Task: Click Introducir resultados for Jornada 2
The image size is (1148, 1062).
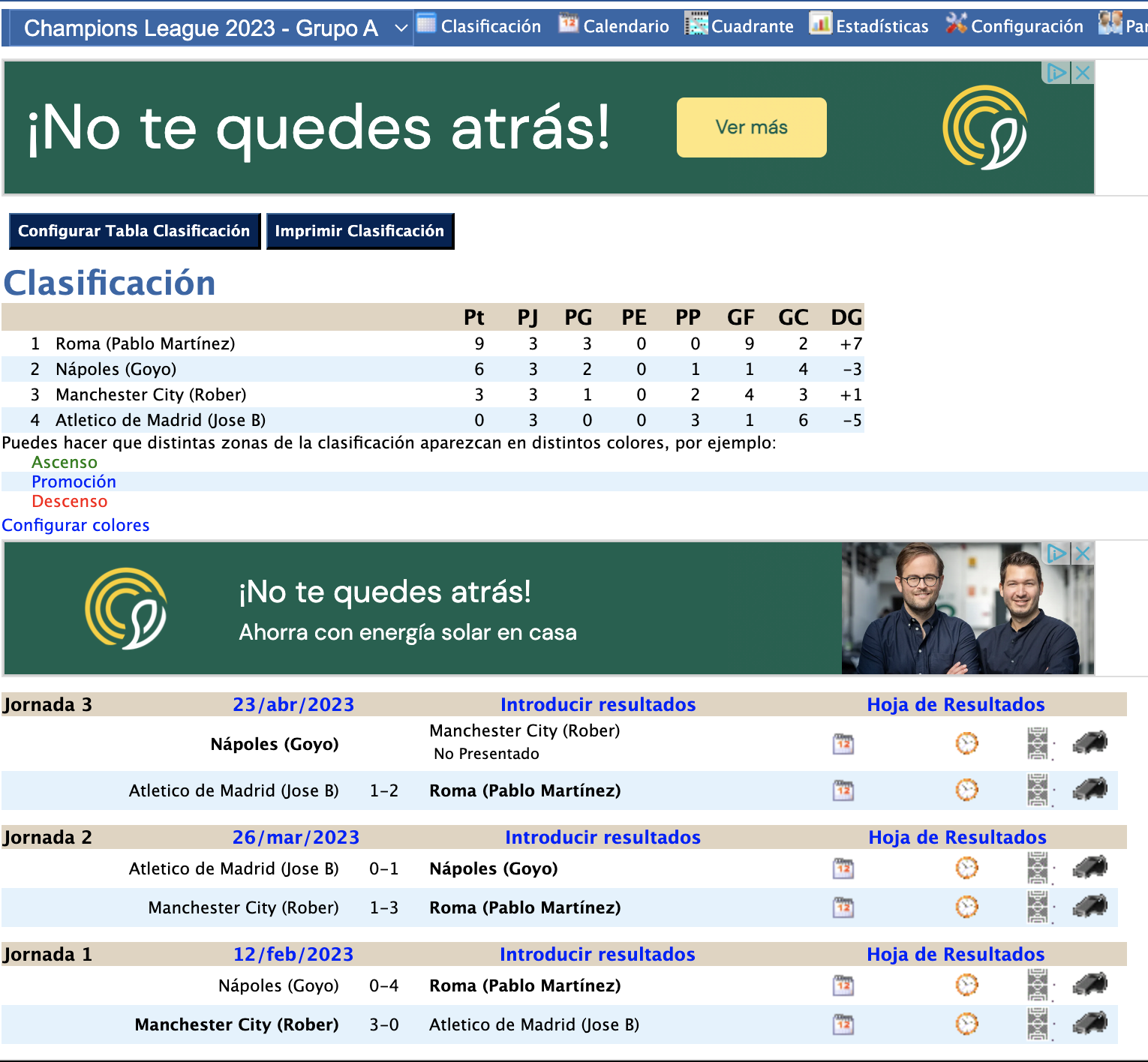Action: point(603,837)
